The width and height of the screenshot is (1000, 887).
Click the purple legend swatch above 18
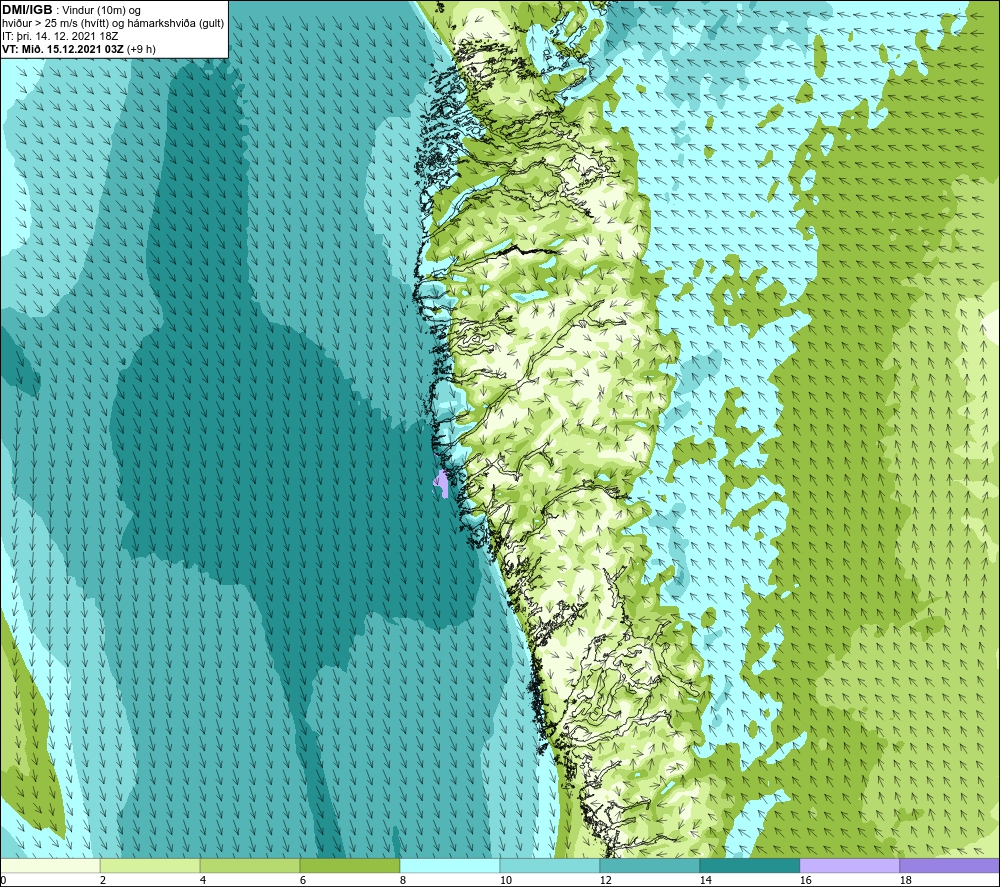click(949, 865)
